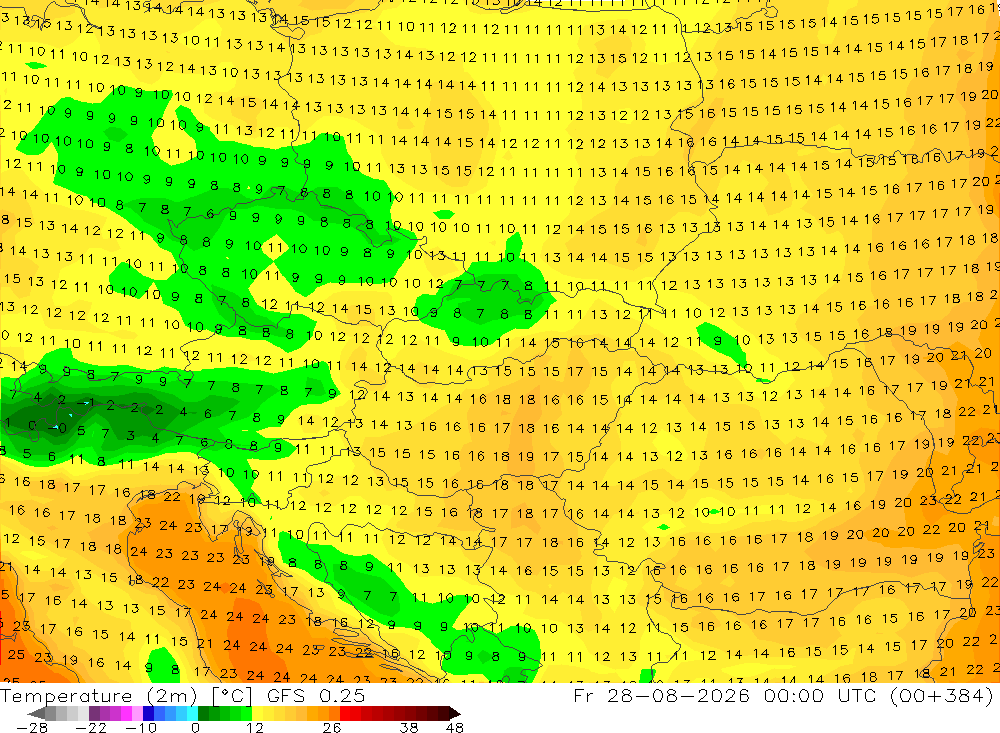This screenshot has width=1000, height=733.
Task: Click the 'Temperature (2m) [°C]' title text
Action: (126, 696)
